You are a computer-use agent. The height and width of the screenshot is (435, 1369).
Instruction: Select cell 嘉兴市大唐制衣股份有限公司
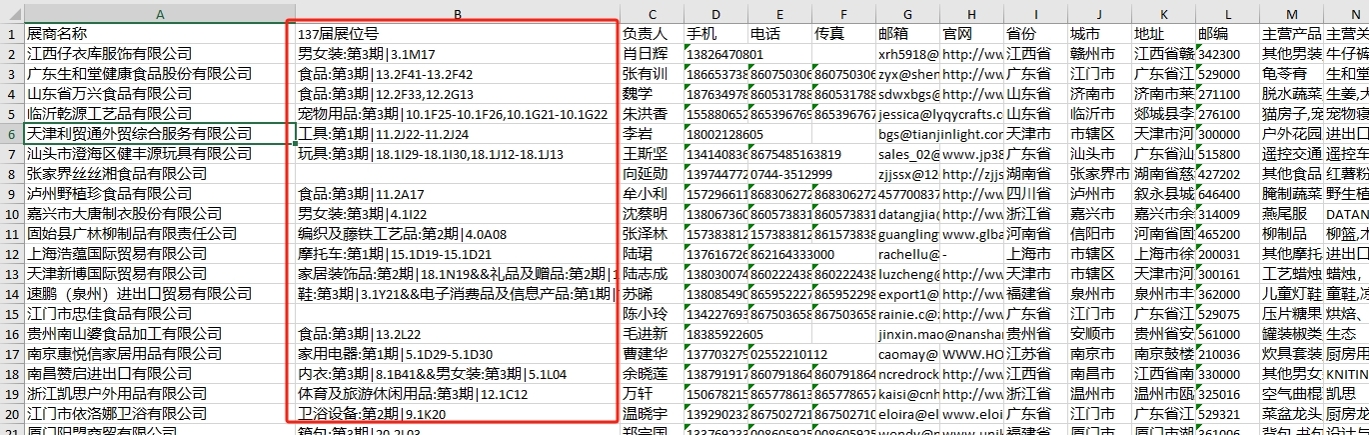[159, 213]
